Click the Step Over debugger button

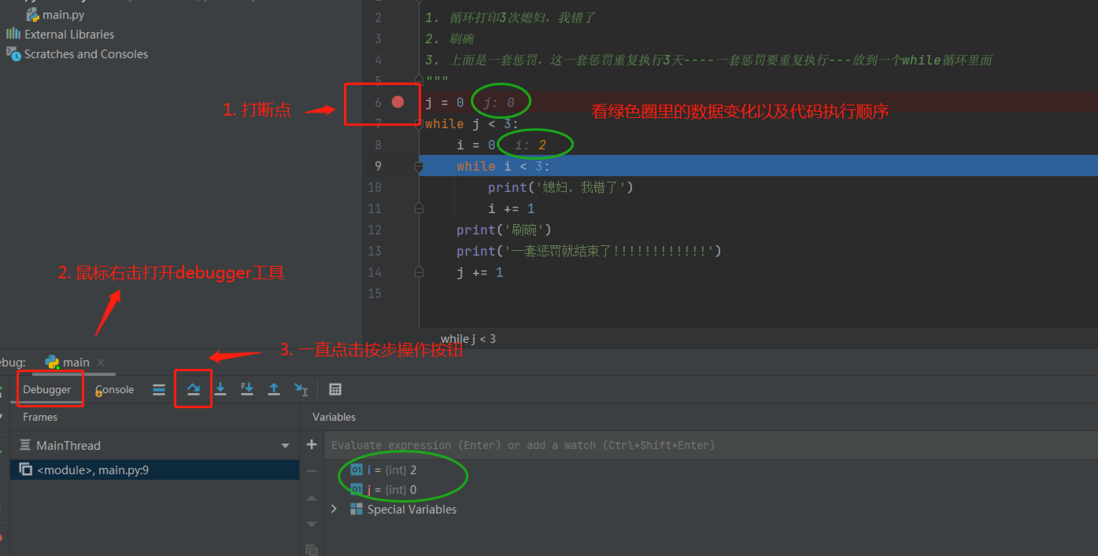point(193,389)
